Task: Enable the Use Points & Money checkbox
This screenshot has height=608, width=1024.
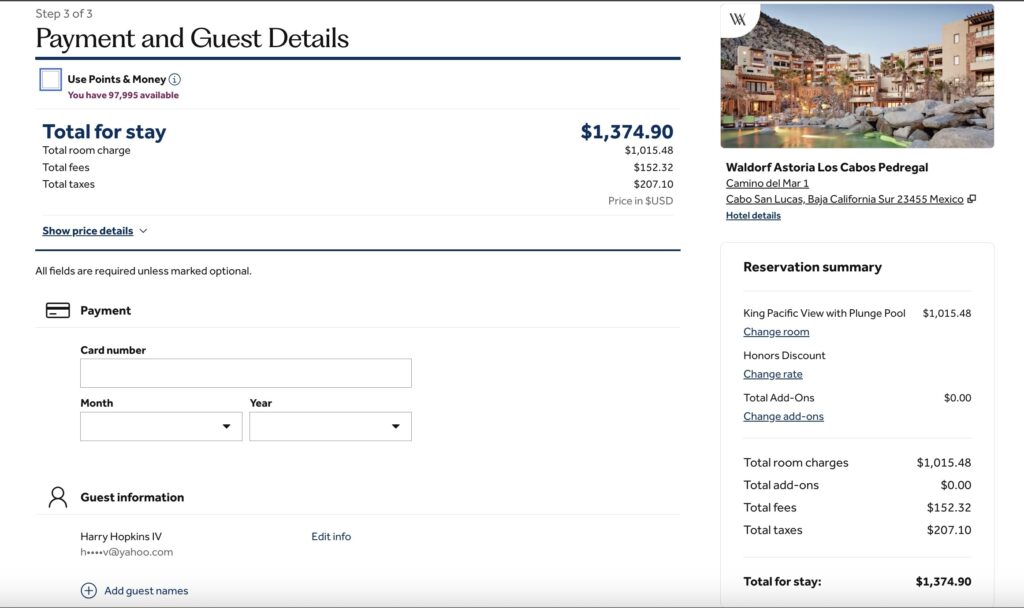Action: pyautogui.click(x=51, y=80)
